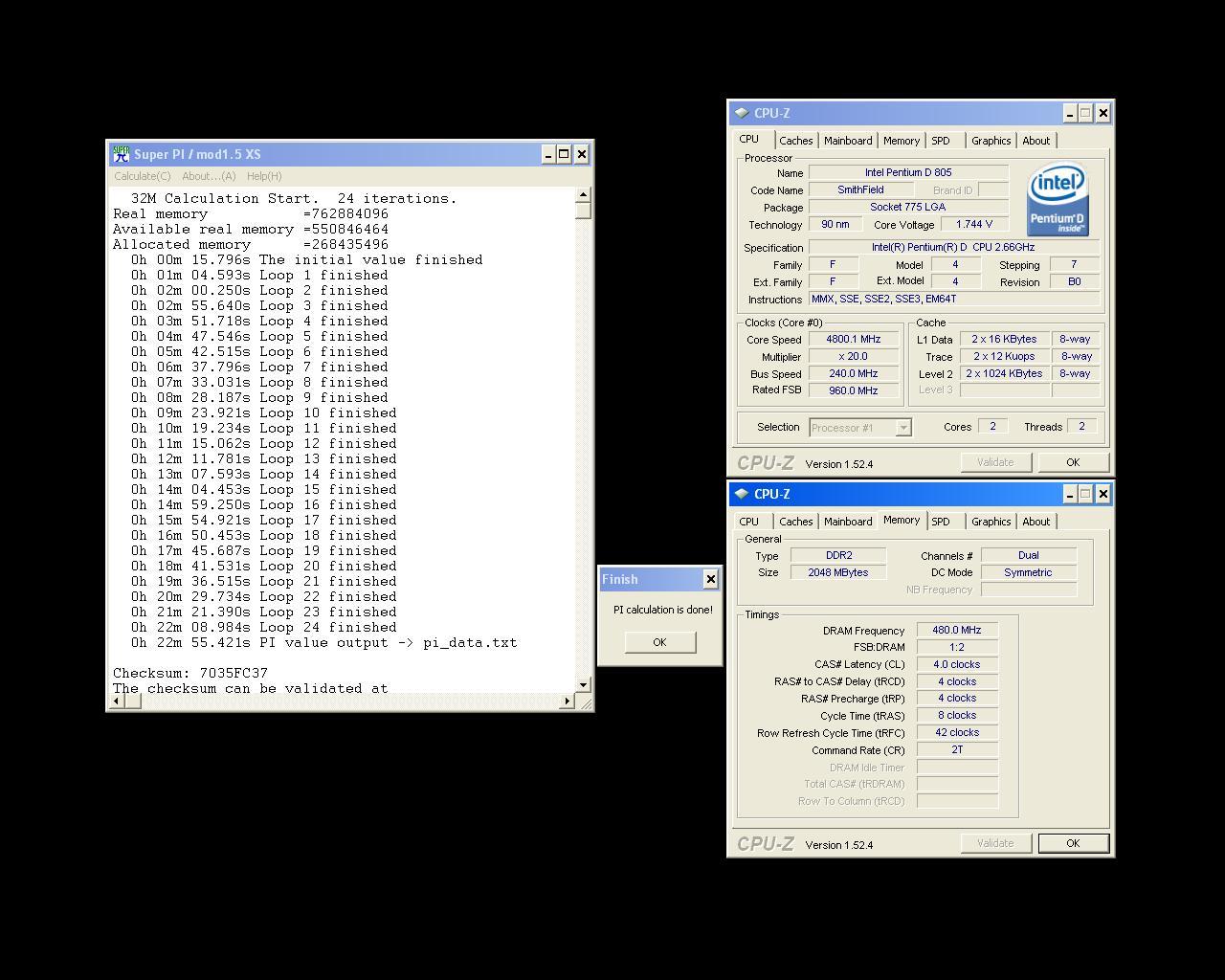Maximize the Super PI window
Viewport: 1225px width, 980px height.
pyautogui.click(x=565, y=154)
